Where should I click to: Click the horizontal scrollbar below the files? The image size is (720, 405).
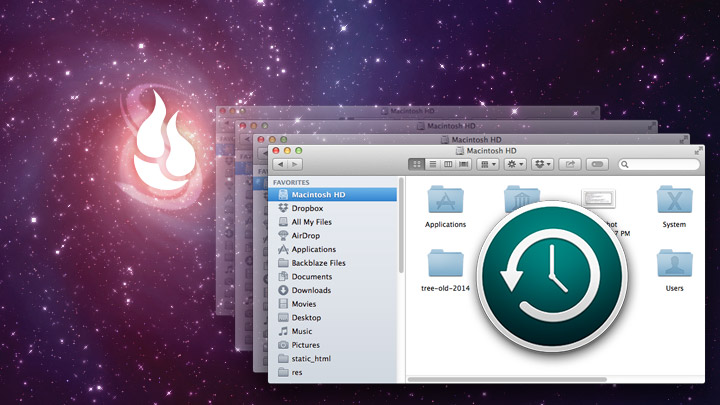coord(507,380)
